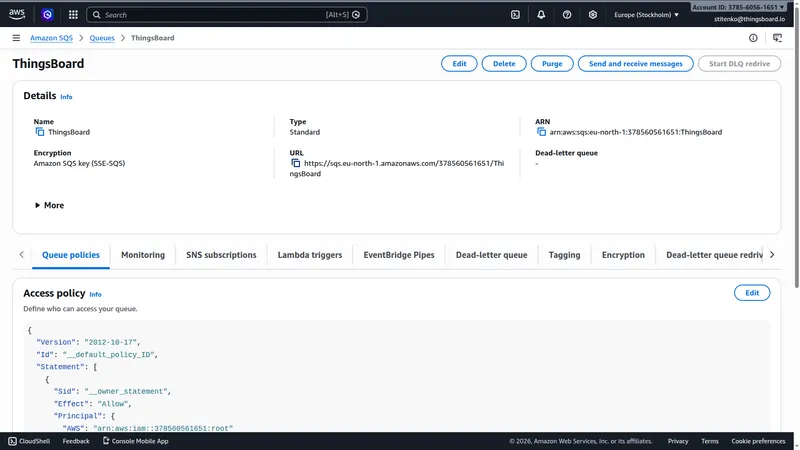
Task: Open Feedback in footer
Action: point(76,441)
